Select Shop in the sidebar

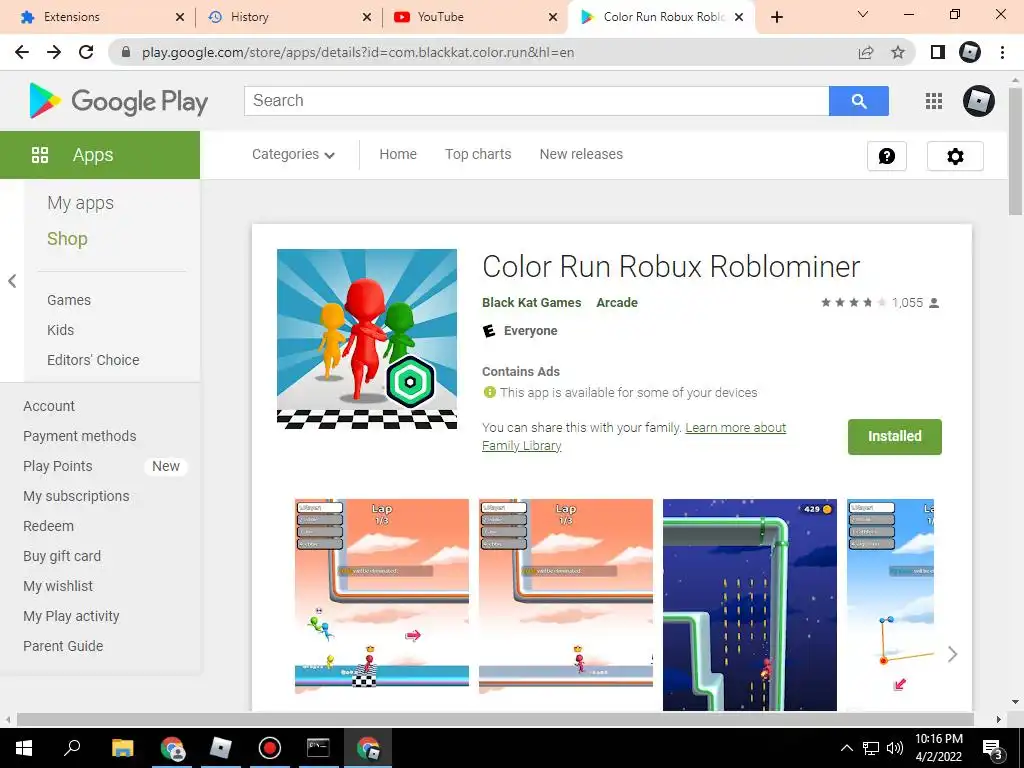(67, 239)
